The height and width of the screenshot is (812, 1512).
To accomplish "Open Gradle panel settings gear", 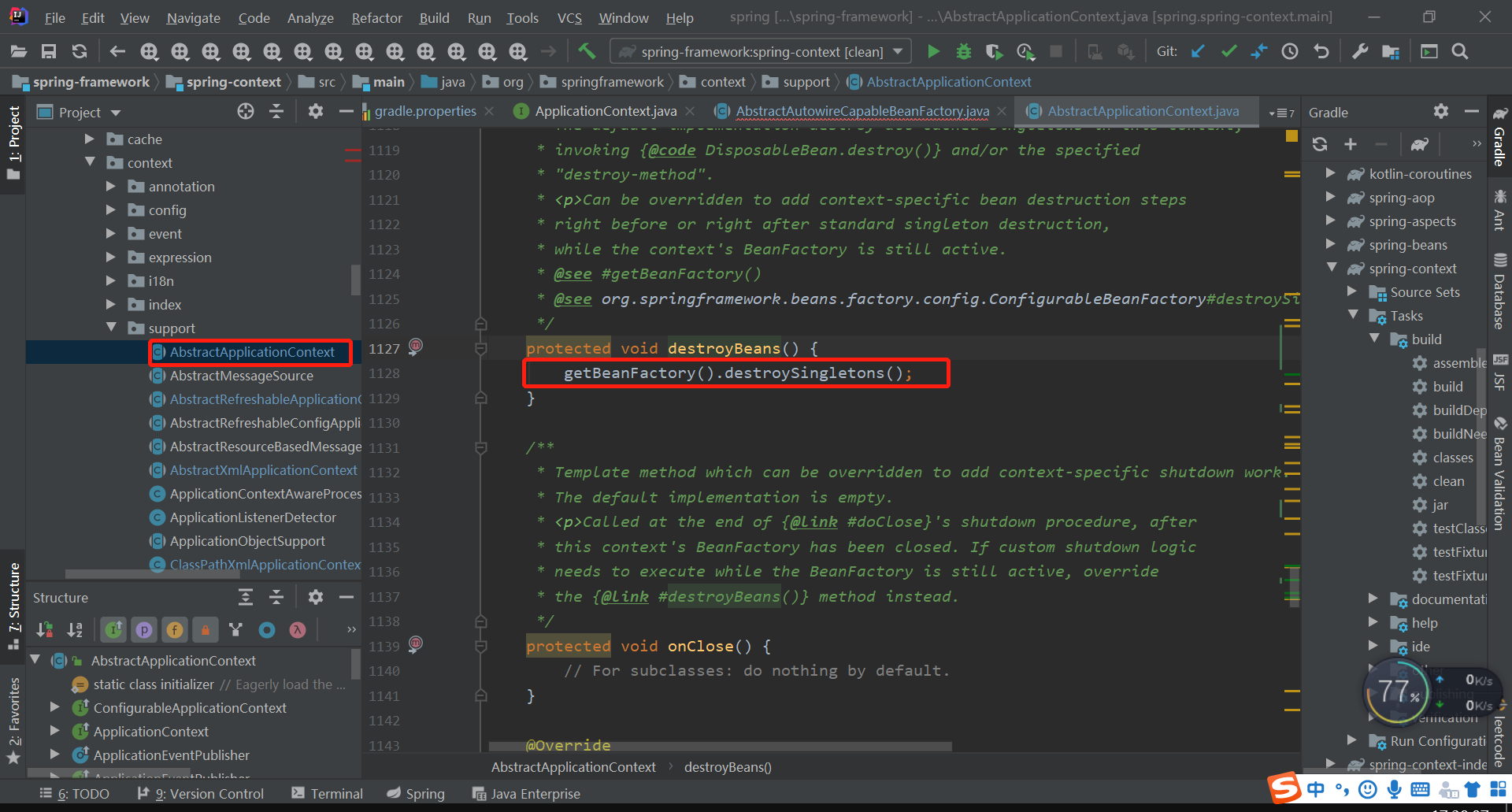I will click(x=1441, y=112).
